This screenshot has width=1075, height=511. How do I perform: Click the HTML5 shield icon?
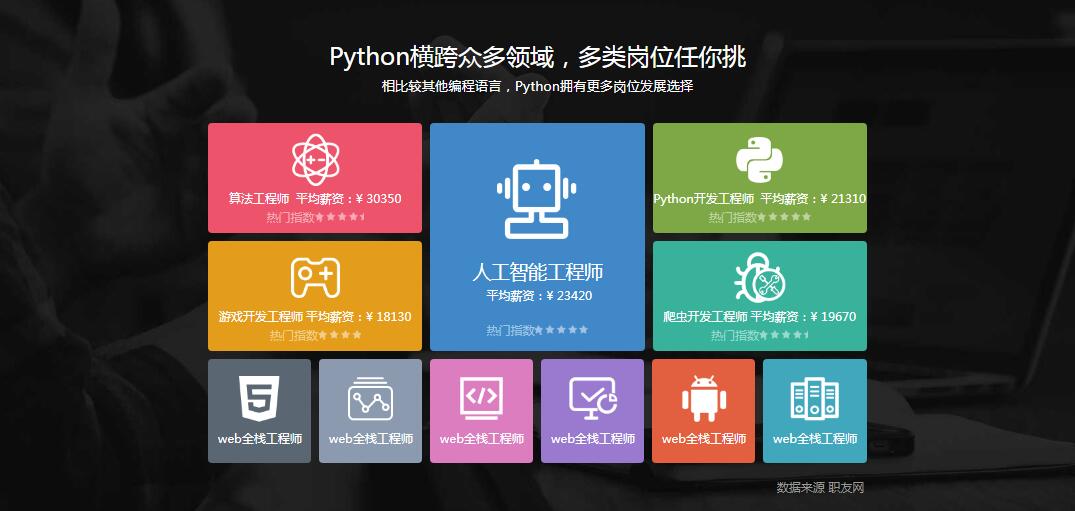coord(259,399)
